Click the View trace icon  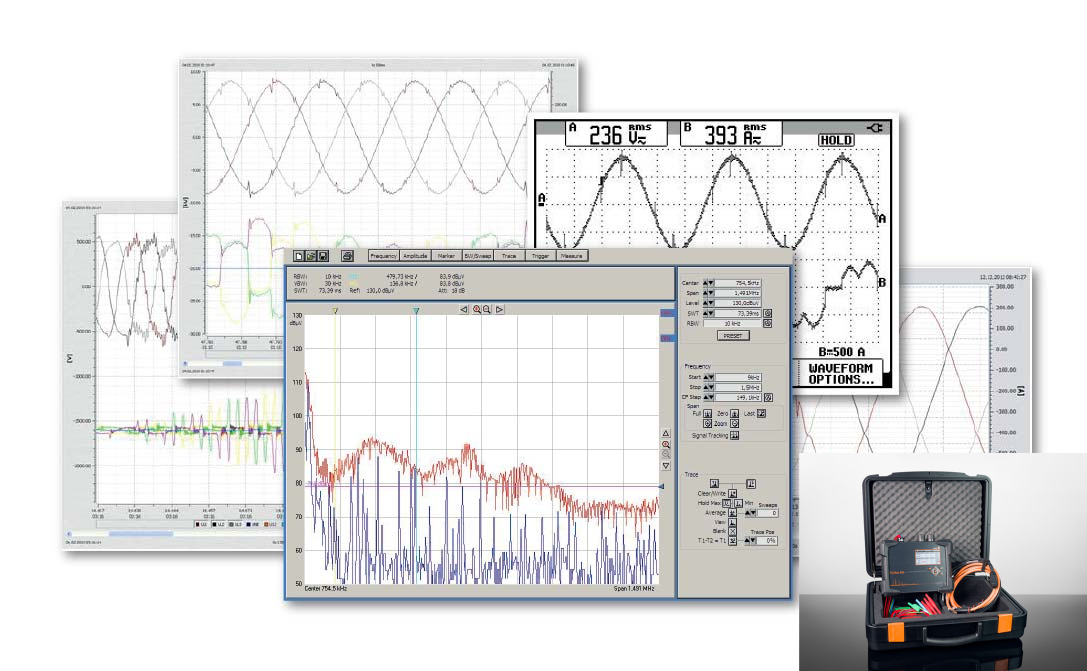[733, 522]
